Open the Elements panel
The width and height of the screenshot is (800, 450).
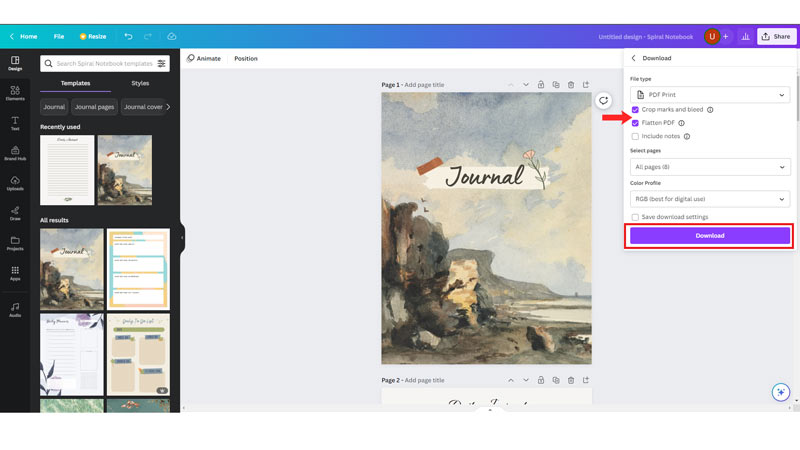[15, 93]
